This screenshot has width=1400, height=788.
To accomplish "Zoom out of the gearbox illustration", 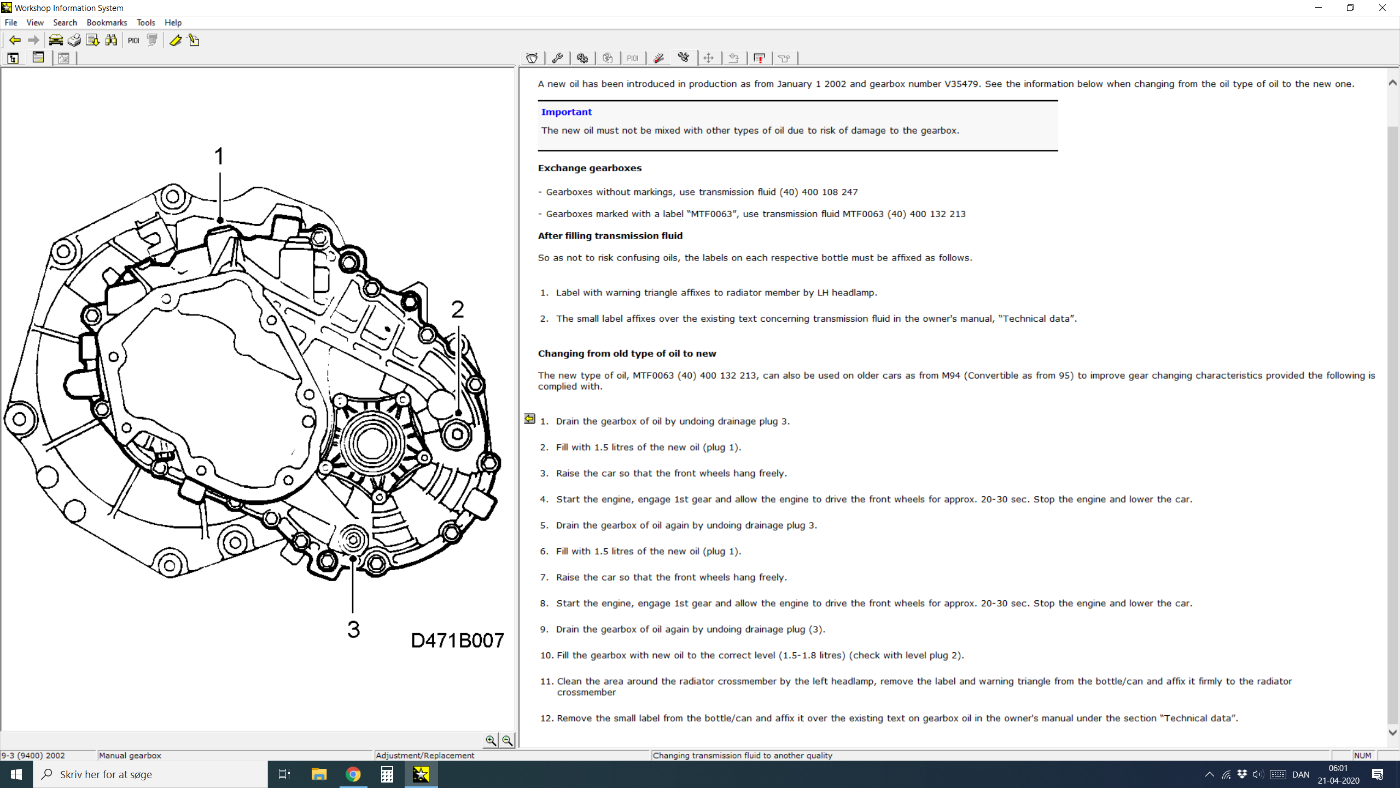I will (x=507, y=741).
